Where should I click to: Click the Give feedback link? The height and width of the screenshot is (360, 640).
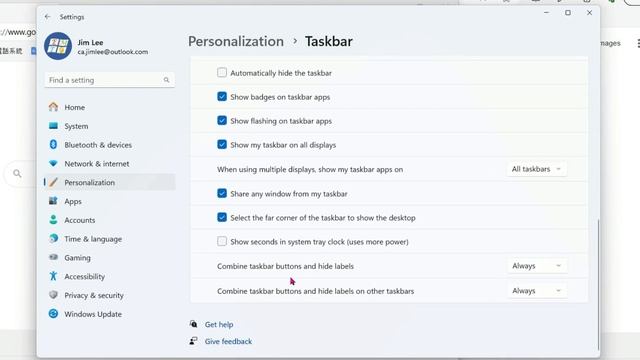coord(228,341)
